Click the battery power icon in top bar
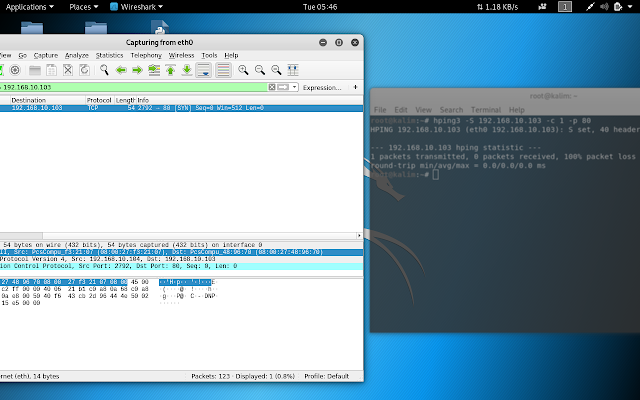Viewport: 640px width, 400px height. pyautogui.click(x=618, y=7)
